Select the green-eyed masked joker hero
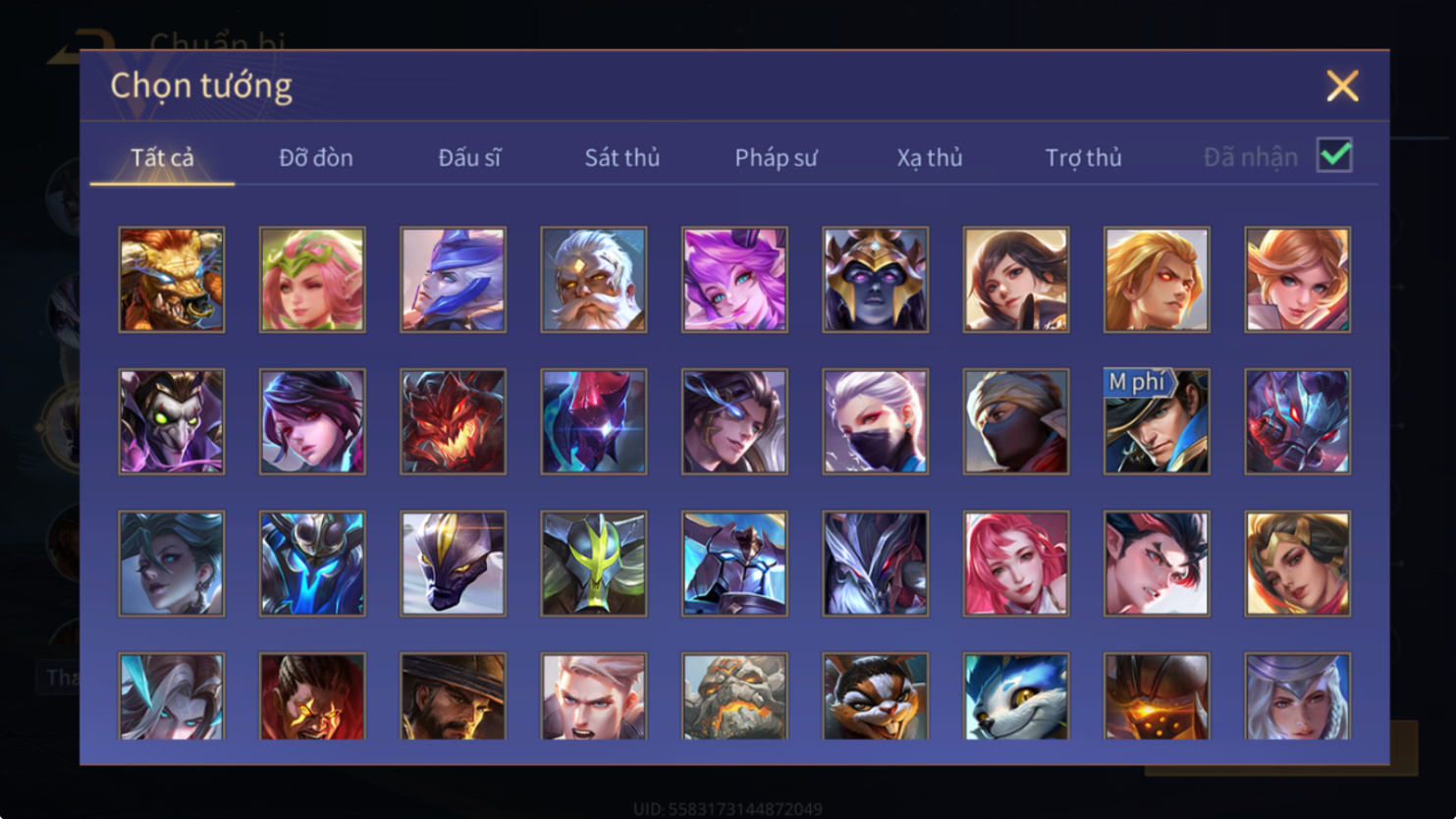The image size is (1456, 819). pyautogui.click(x=172, y=421)
